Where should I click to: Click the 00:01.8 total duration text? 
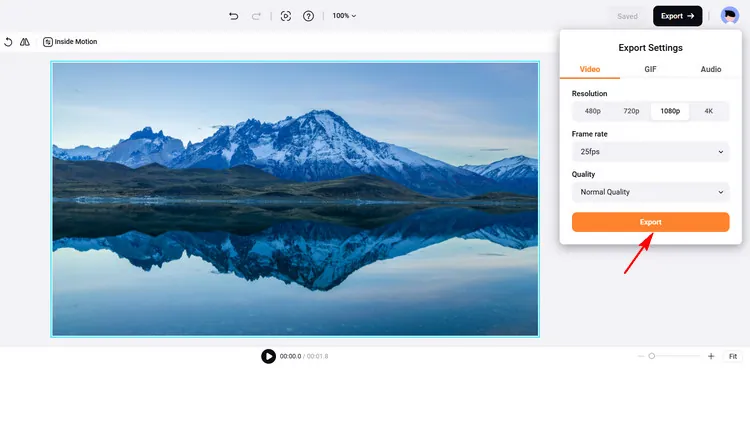(x=317, y=356)
